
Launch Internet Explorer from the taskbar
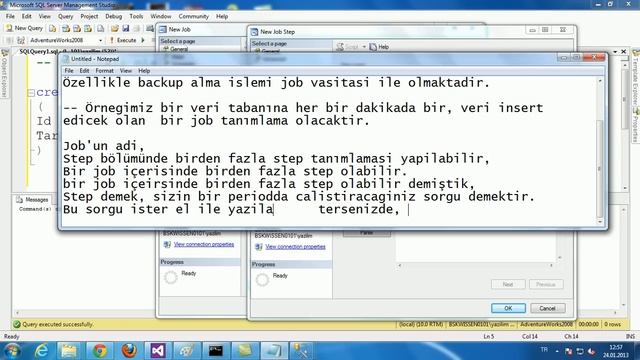click(x=42, y=351)
